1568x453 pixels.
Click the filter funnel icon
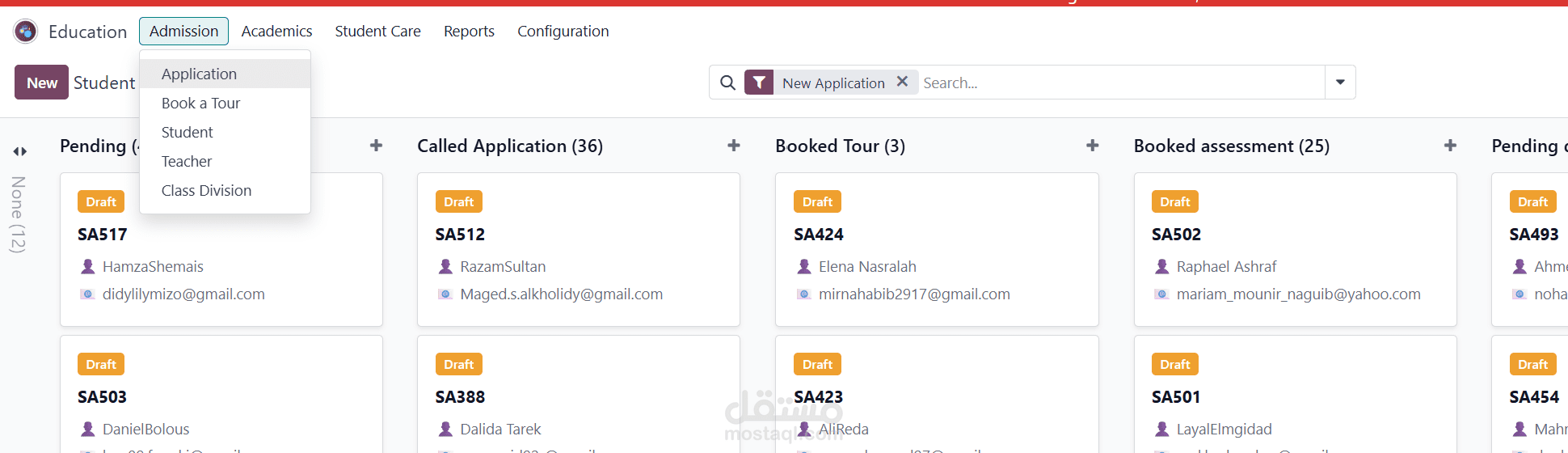point(759,83)
